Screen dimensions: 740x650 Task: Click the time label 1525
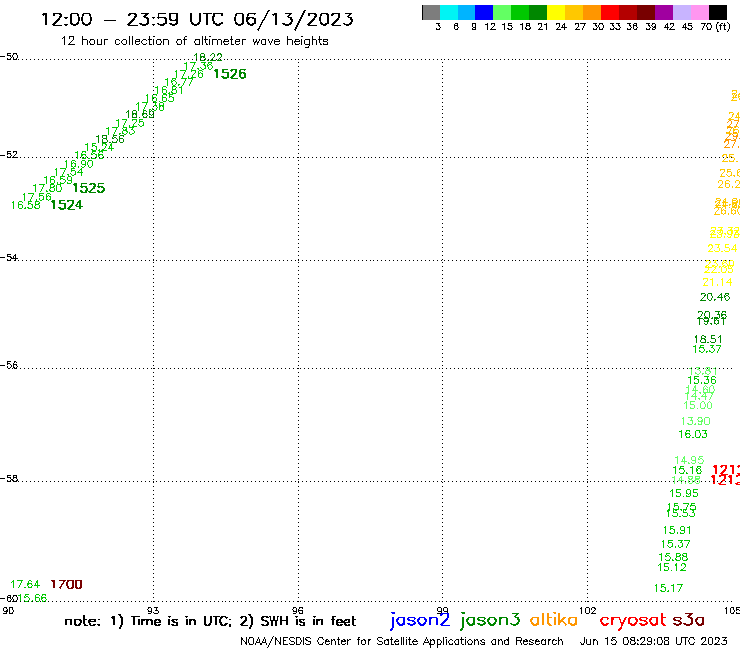(89, 188)
